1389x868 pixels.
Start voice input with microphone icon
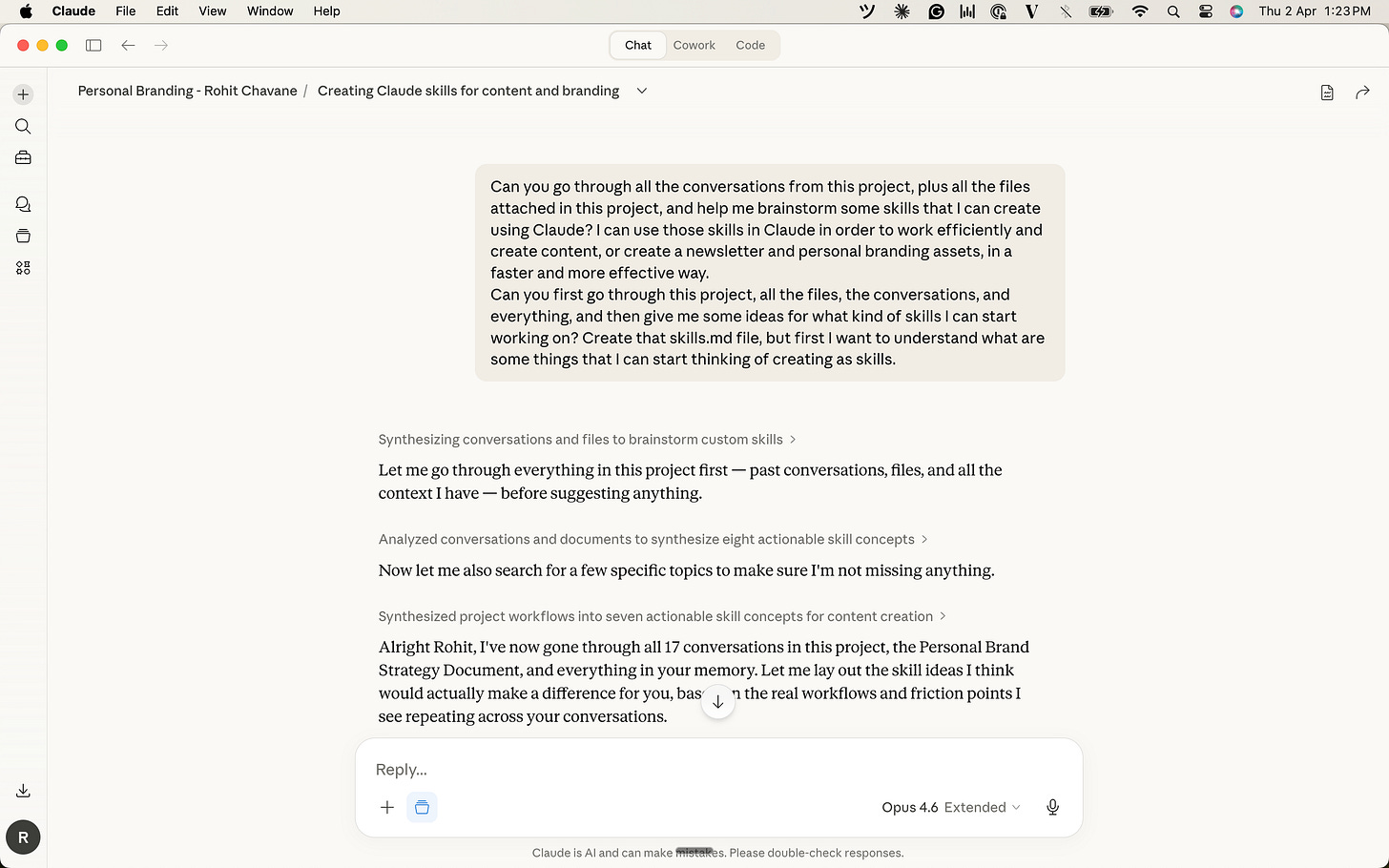tap(1052, 807)
